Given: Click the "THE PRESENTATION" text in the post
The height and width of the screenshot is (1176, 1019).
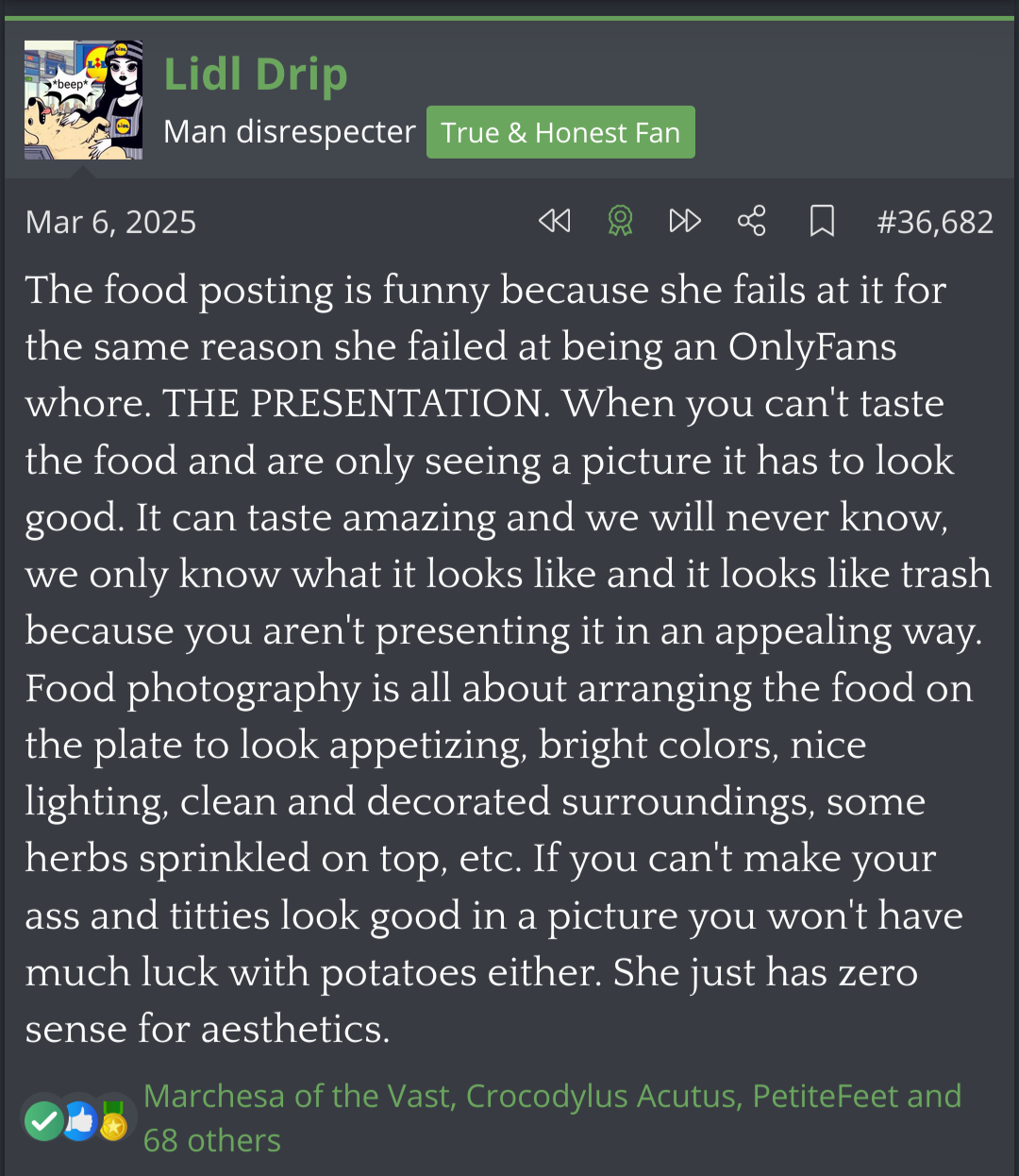Looking at the screenshot, I should coord(357,404).
